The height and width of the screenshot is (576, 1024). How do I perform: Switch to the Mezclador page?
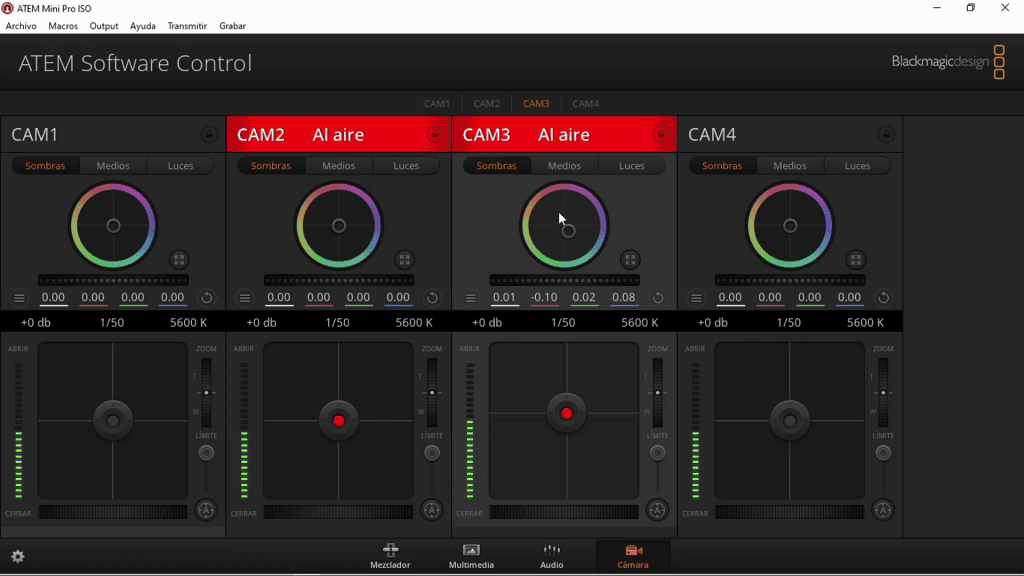point(390,556)
